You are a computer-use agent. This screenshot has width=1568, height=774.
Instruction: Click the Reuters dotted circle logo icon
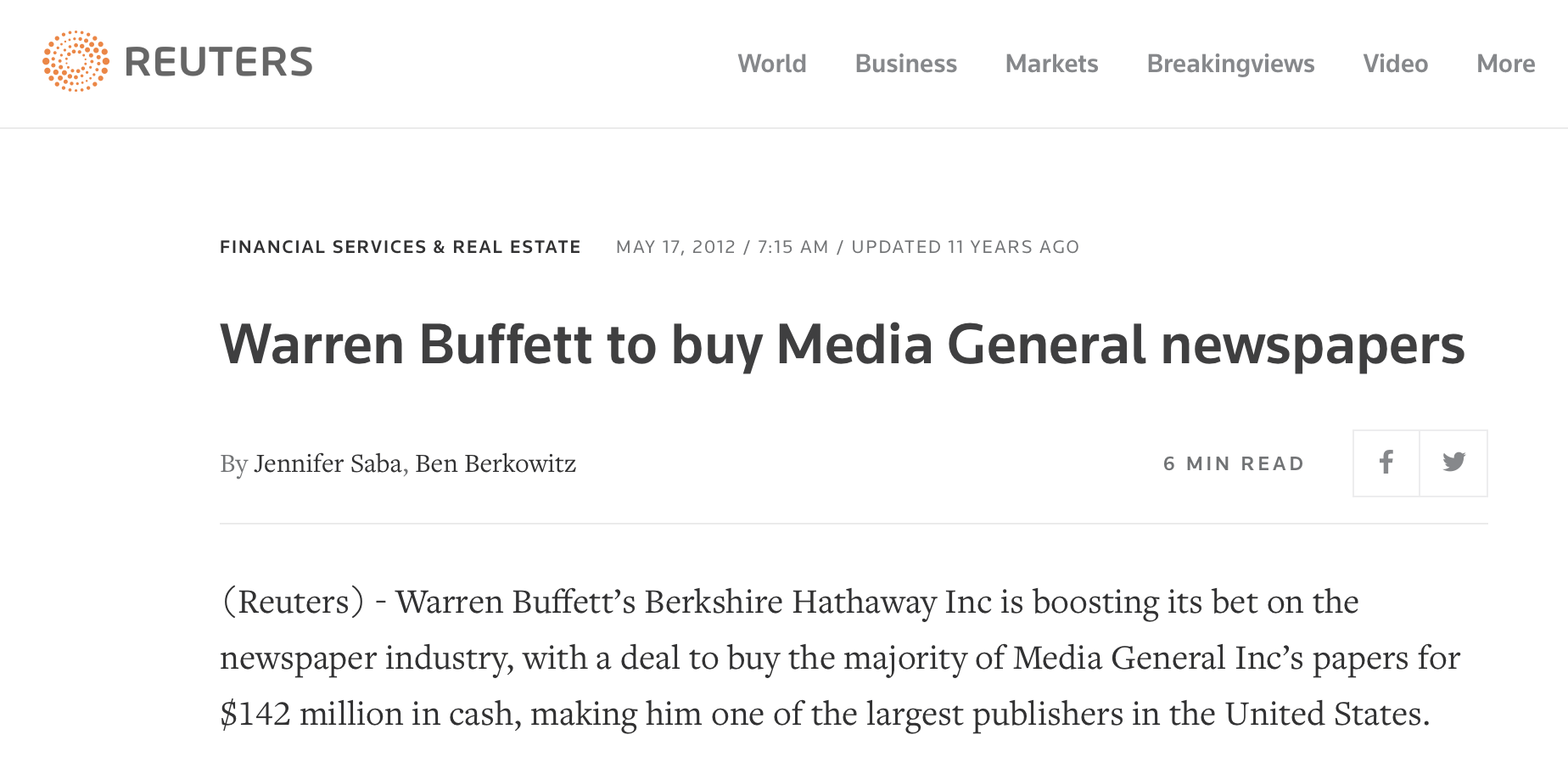pos(76,61)
